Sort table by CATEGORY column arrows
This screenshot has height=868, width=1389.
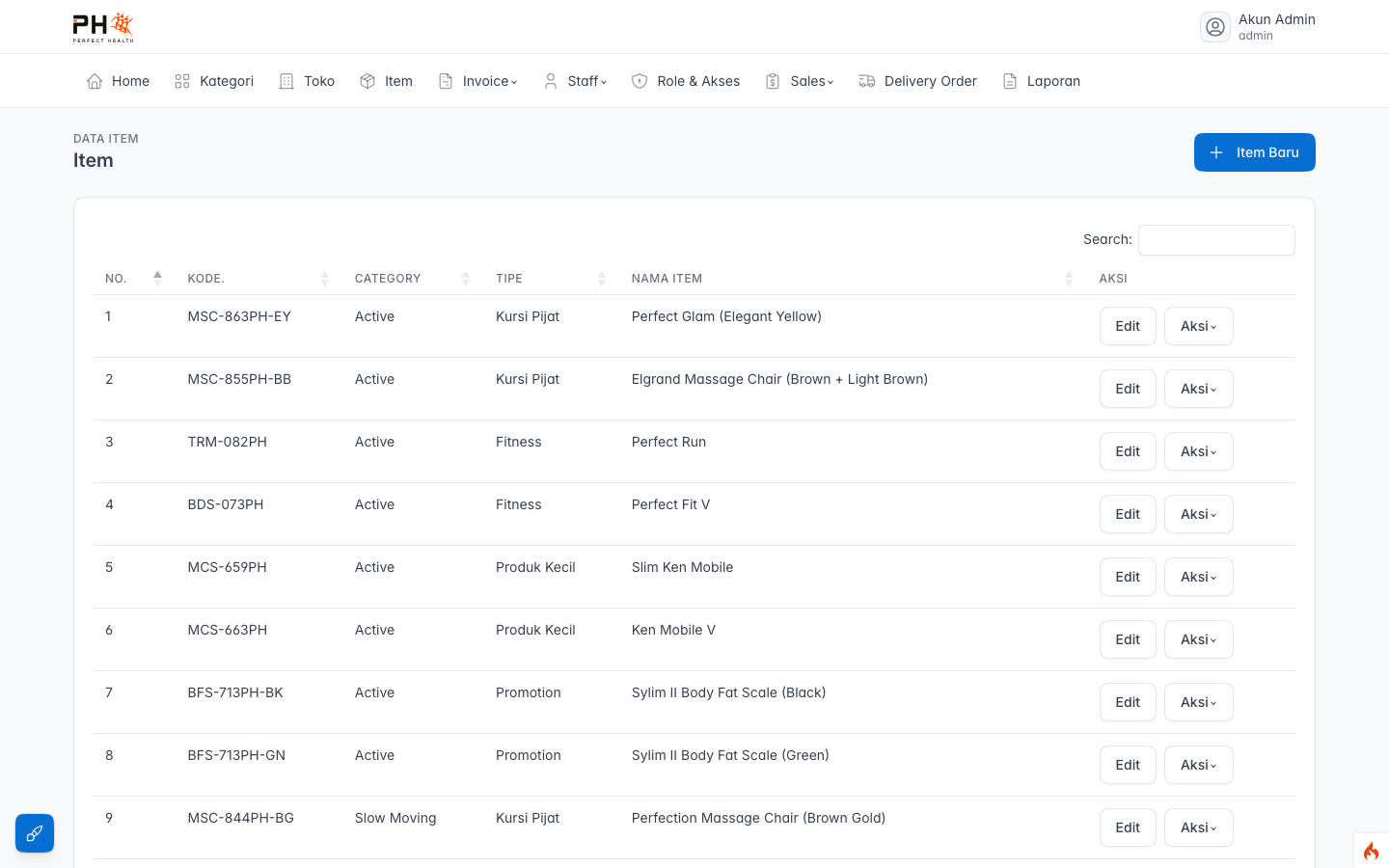click(466, 279)
